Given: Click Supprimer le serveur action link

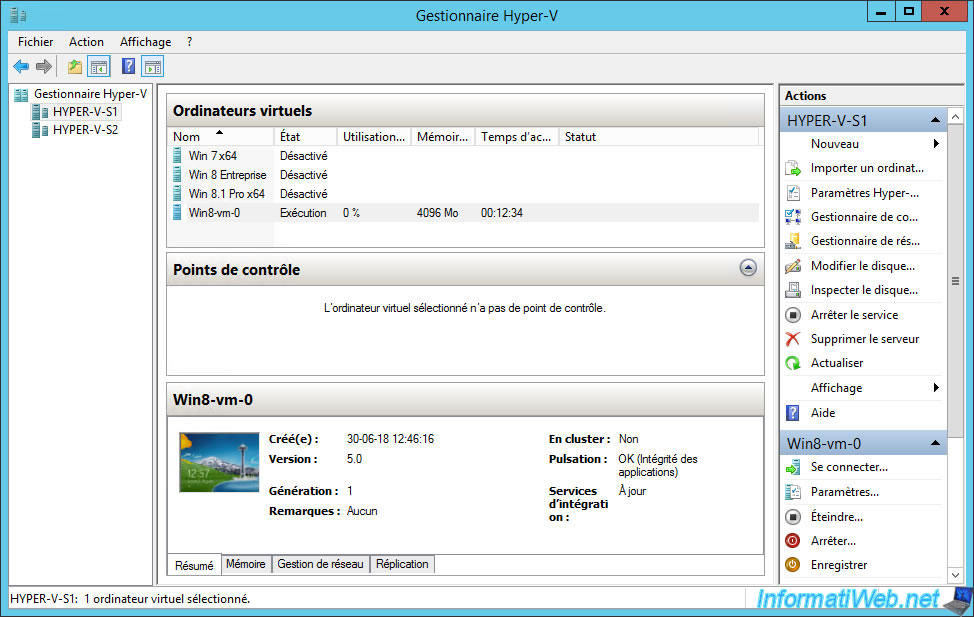Looking at the screenshot, I should click(x=865, y=339).
